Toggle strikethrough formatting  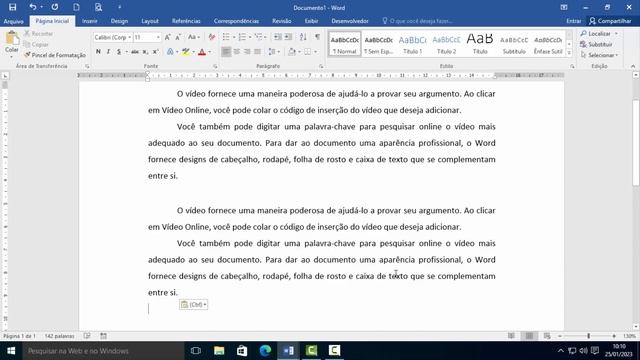tap(135, 52)
